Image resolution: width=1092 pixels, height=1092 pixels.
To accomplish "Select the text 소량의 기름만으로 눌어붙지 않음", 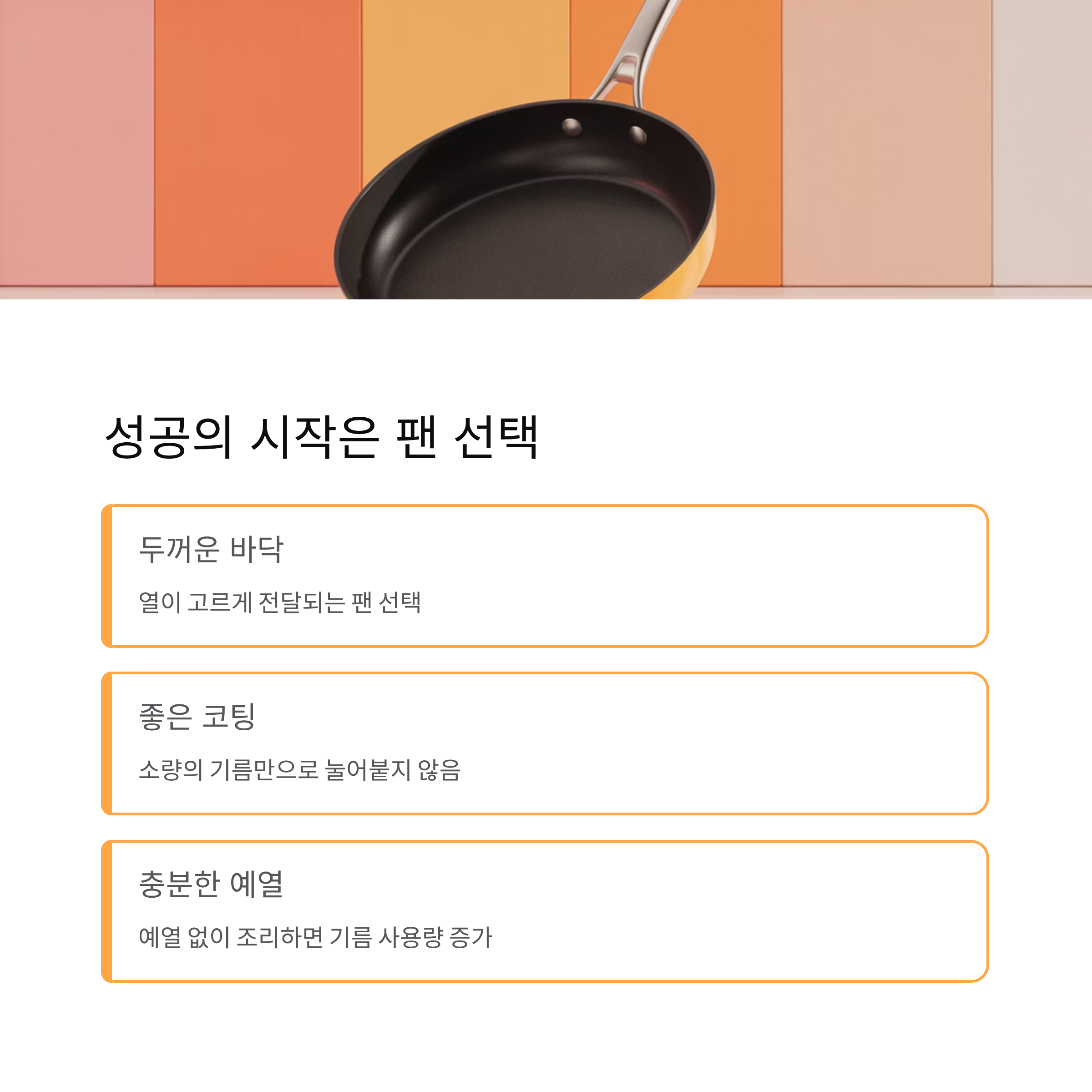I will 299,769.
